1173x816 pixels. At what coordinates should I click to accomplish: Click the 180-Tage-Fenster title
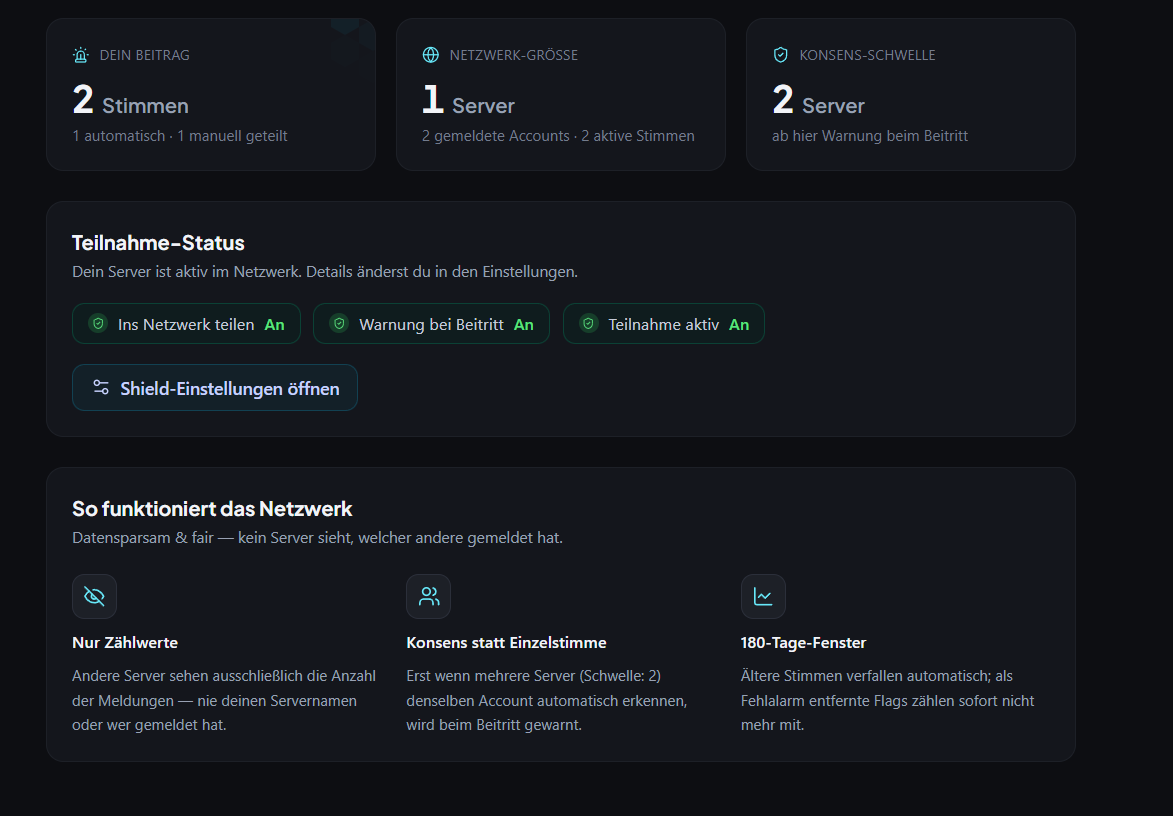pos(803,642)
